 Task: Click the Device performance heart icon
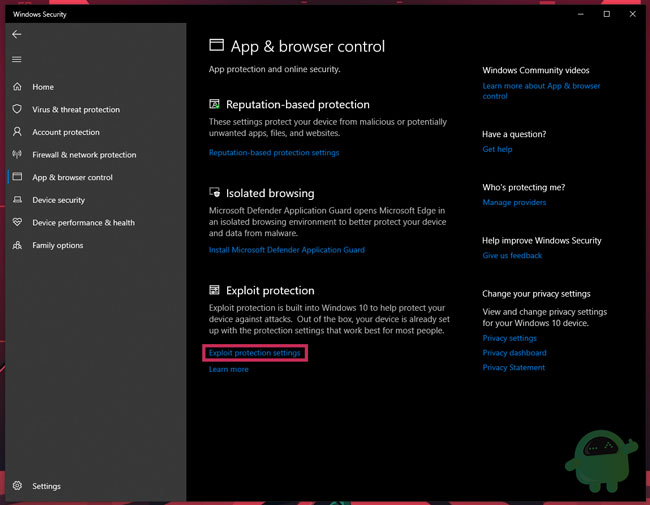(17, 222)
